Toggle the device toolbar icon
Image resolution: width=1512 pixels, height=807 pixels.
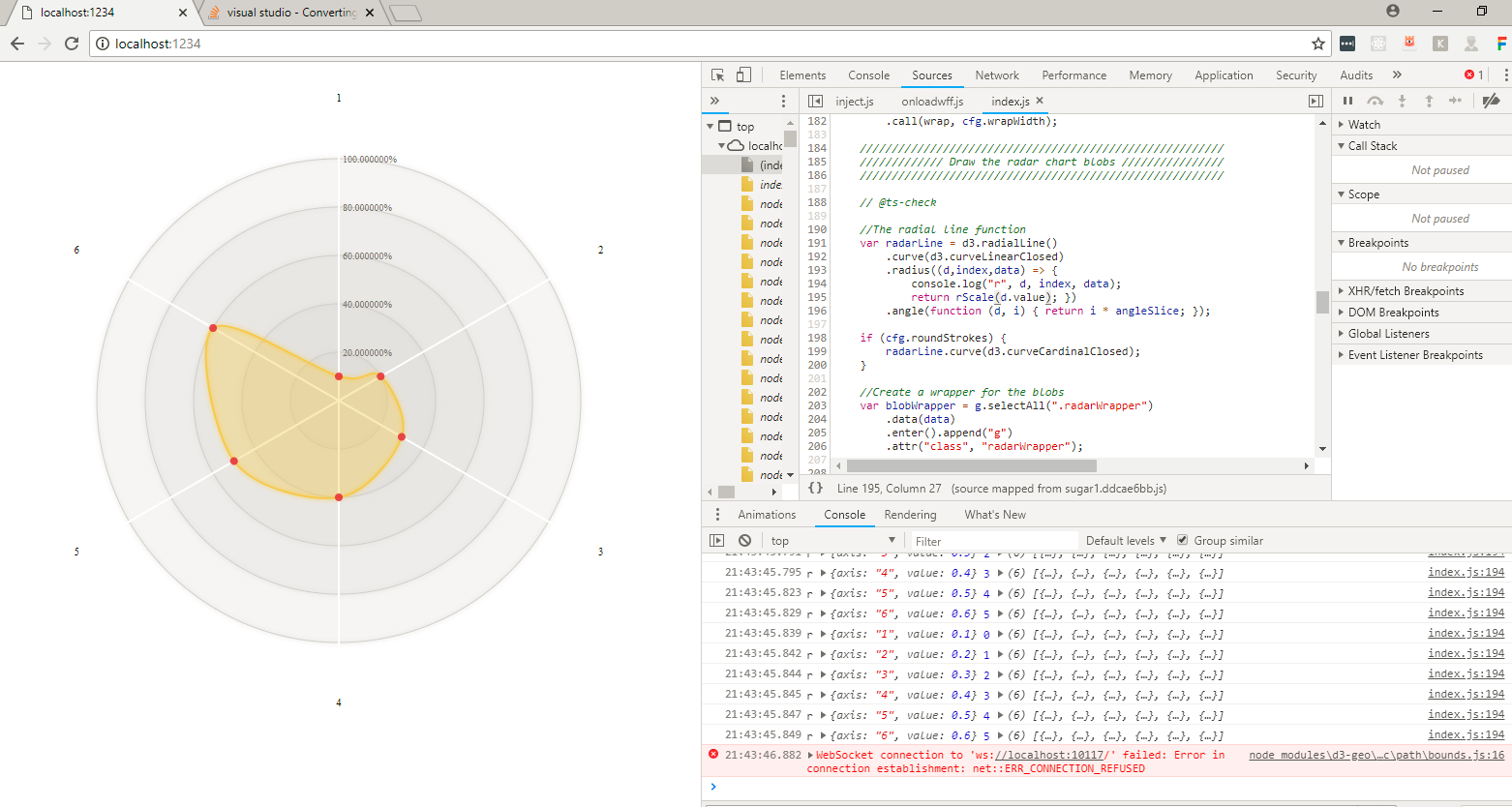[743, 75]
